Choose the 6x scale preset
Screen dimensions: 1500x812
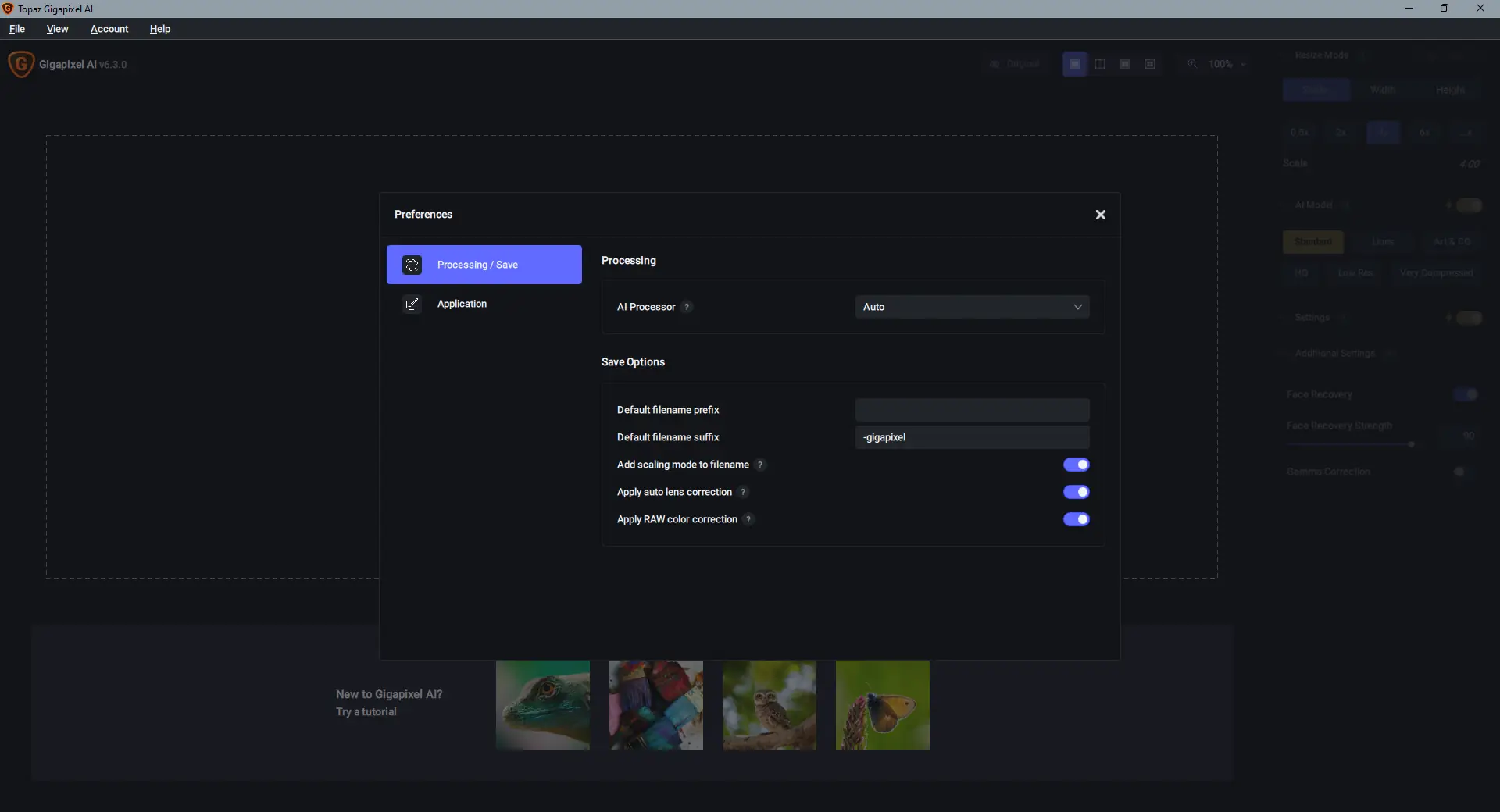pos(1425,133)
